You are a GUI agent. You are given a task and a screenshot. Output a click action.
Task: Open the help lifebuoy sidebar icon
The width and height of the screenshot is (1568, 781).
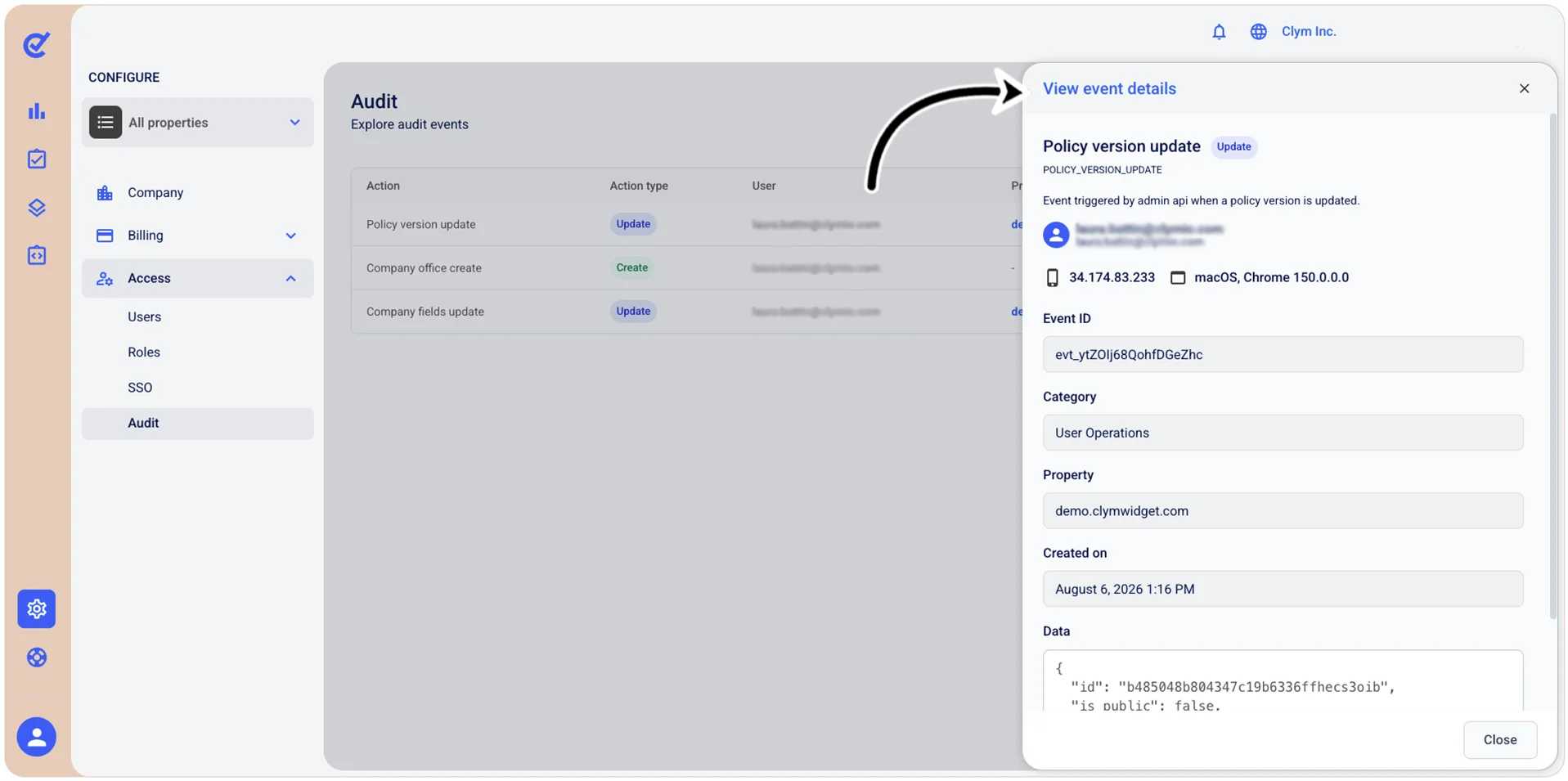coord(37,657)
